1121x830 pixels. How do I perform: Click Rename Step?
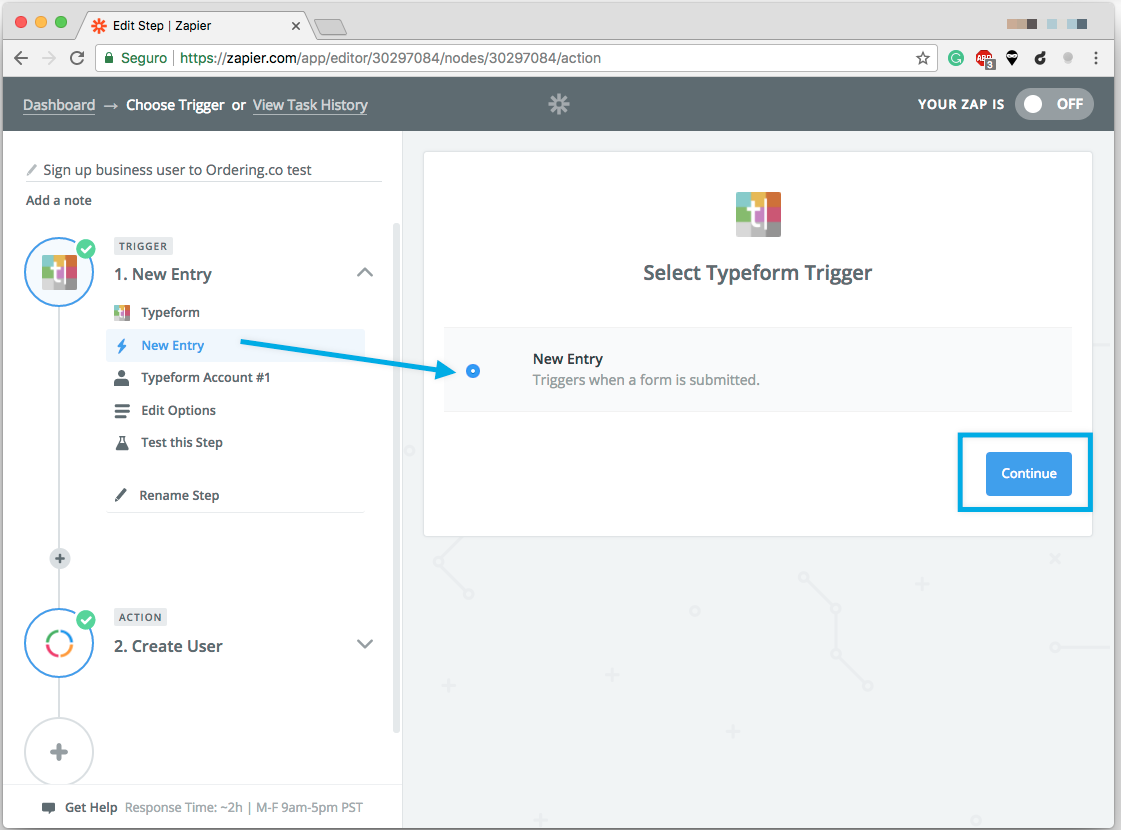pyautogui.click(x=179, y=495)
